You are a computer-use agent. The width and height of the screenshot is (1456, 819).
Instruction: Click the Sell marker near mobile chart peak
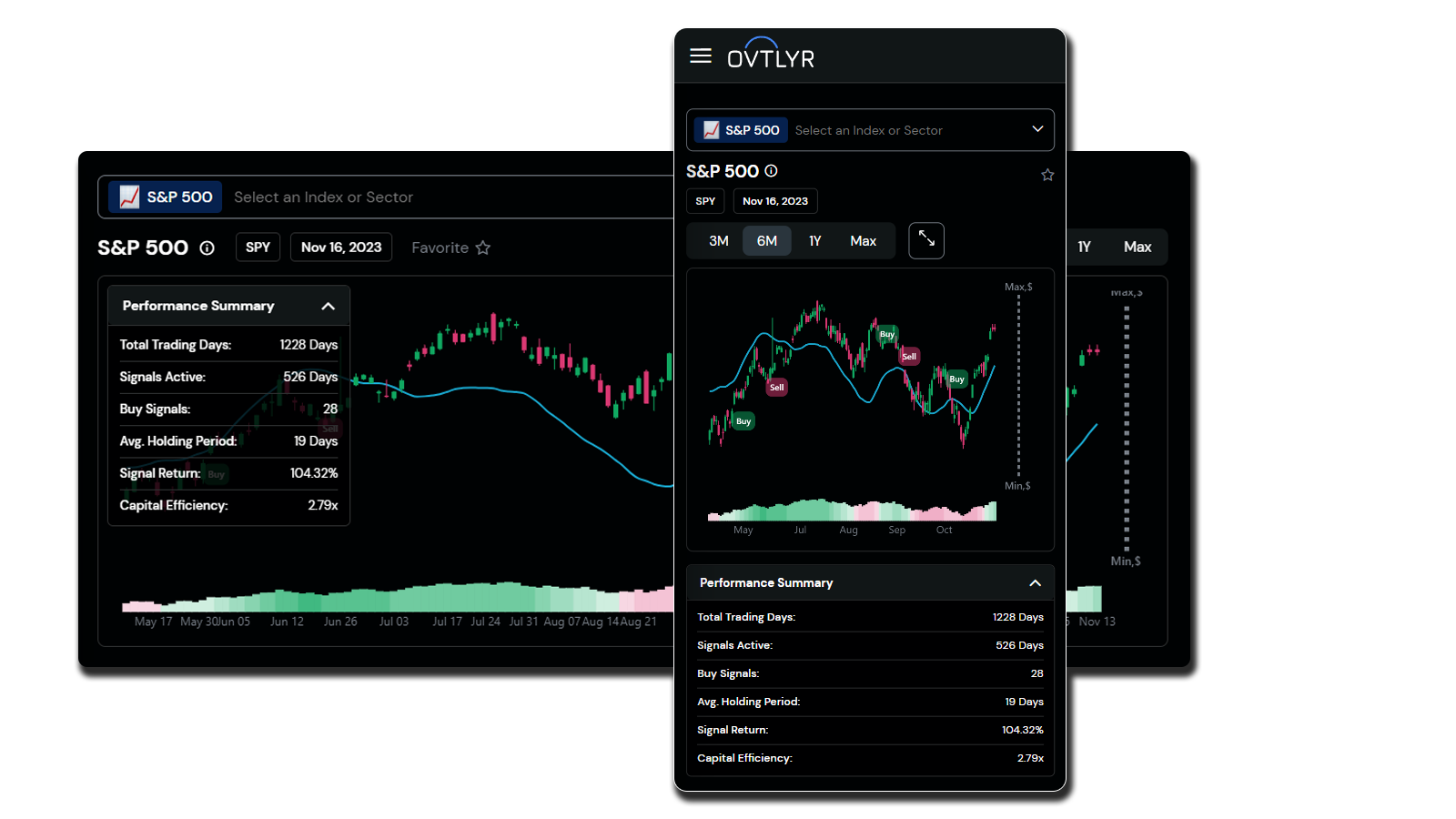pyautogui.click(x=909, y=357)
